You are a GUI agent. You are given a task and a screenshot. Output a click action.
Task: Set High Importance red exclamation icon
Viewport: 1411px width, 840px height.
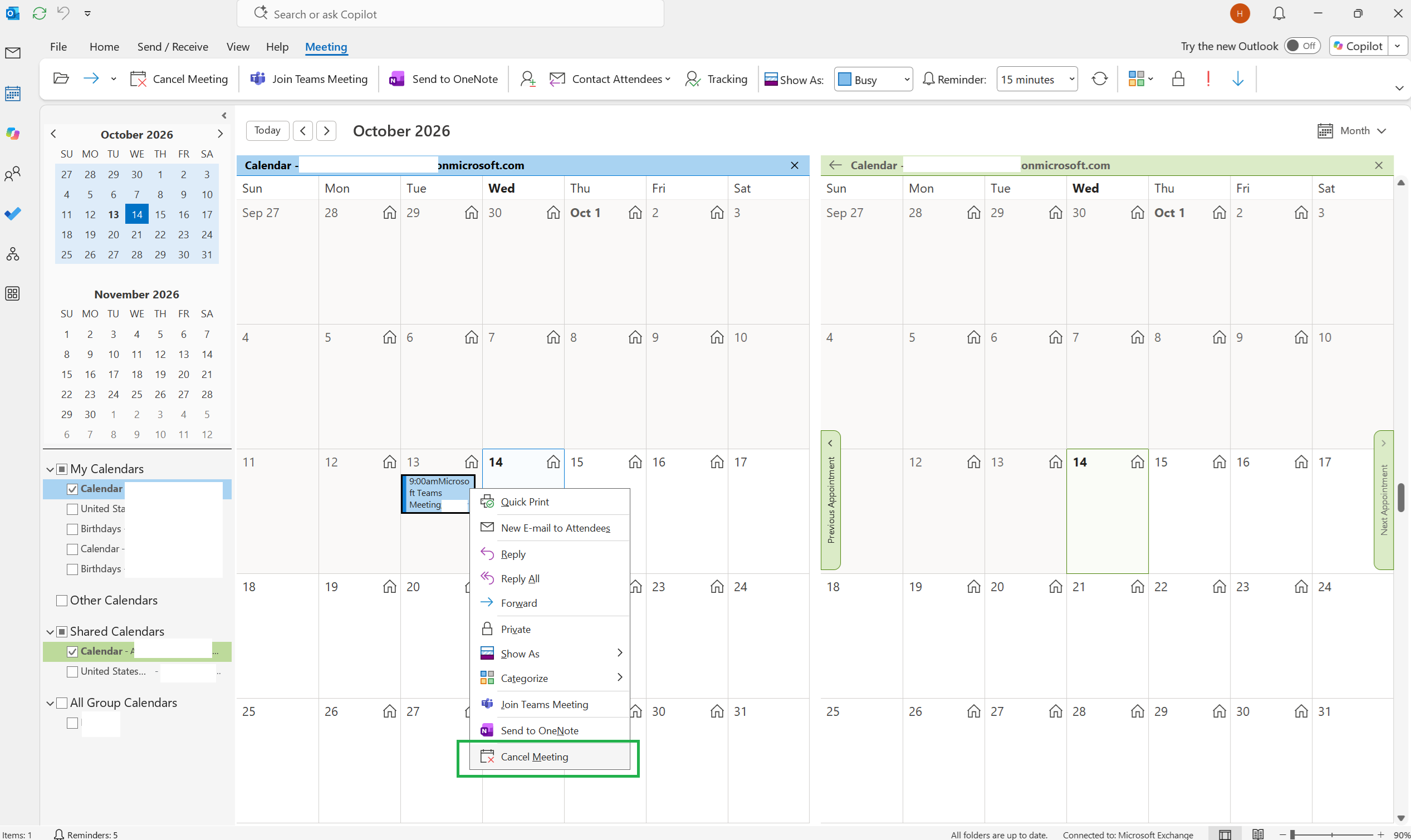point(1208,78)
